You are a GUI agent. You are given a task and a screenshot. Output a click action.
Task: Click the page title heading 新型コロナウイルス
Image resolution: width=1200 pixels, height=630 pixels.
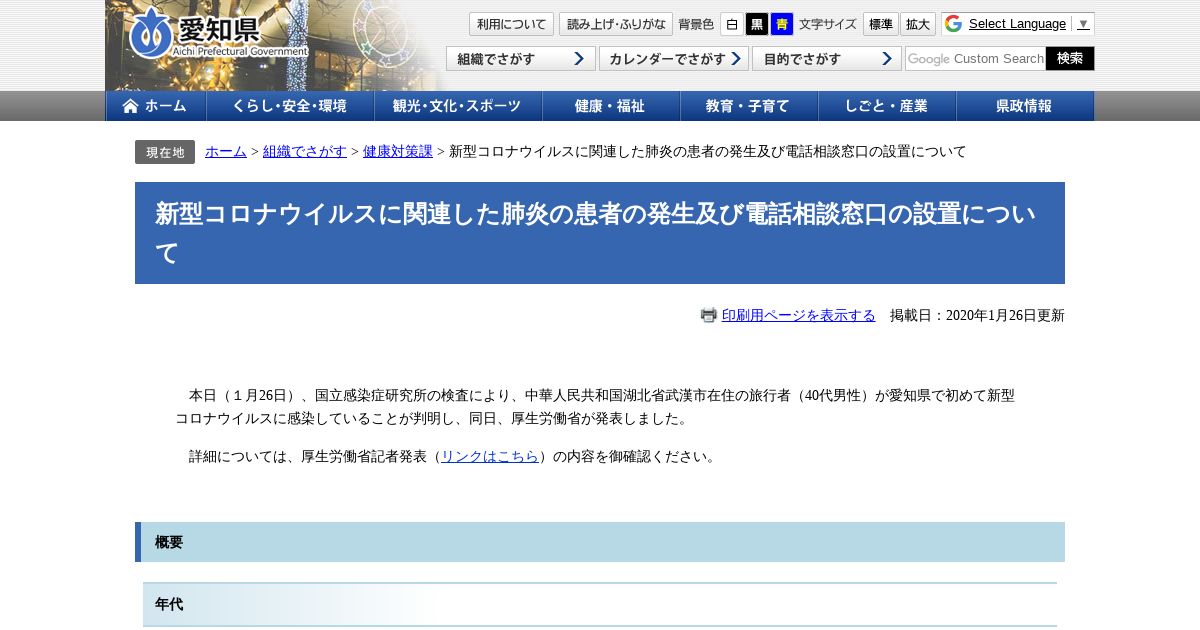coord(600,233)
